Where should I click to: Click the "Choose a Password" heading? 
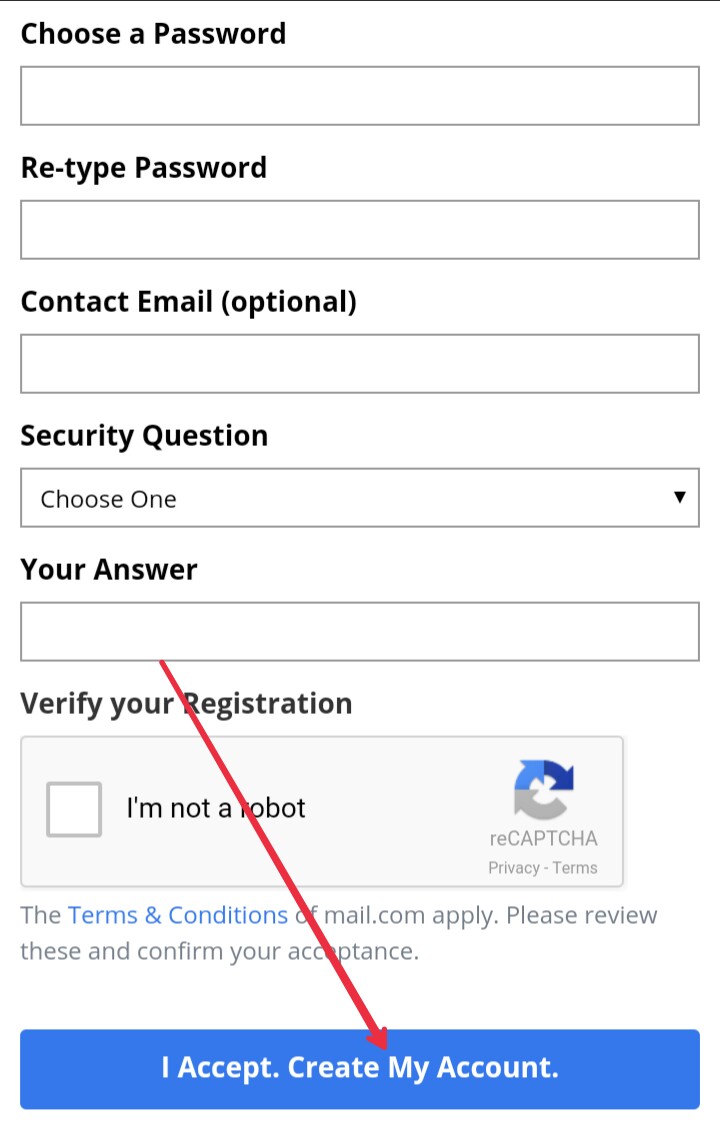tap(153, 34)
